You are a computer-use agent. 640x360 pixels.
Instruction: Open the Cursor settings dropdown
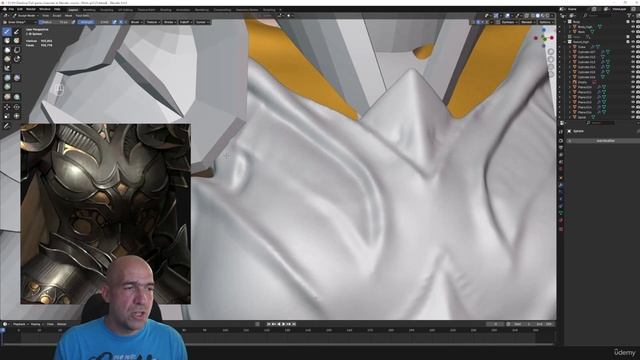click(203, 22)
